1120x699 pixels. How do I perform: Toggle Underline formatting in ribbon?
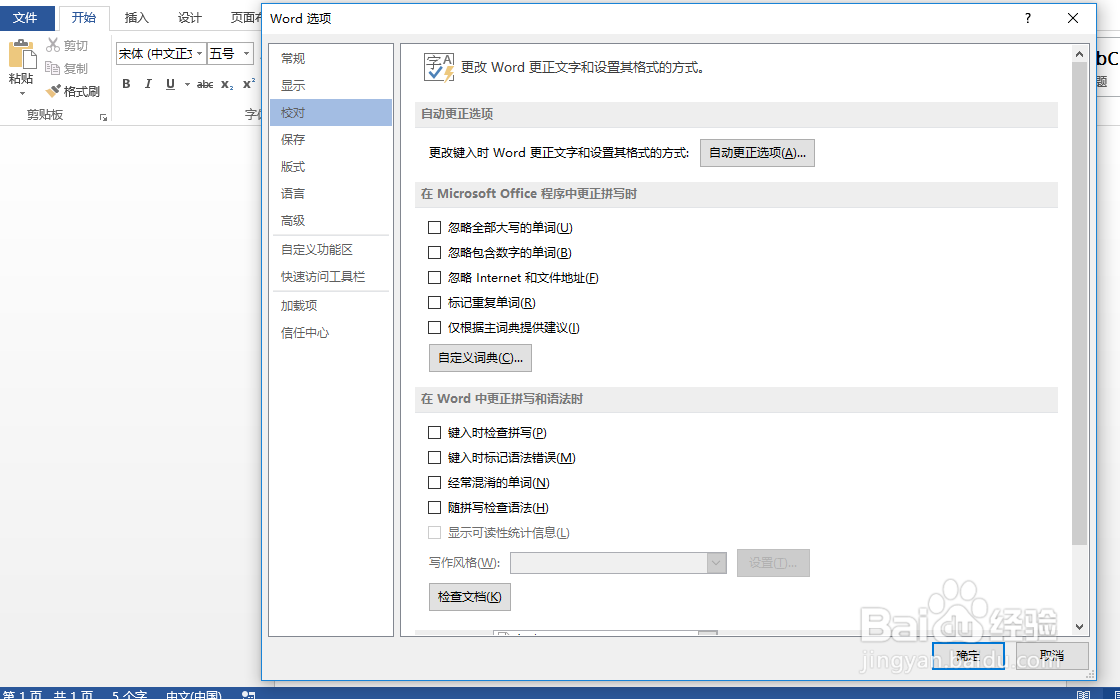click(170, 84)
